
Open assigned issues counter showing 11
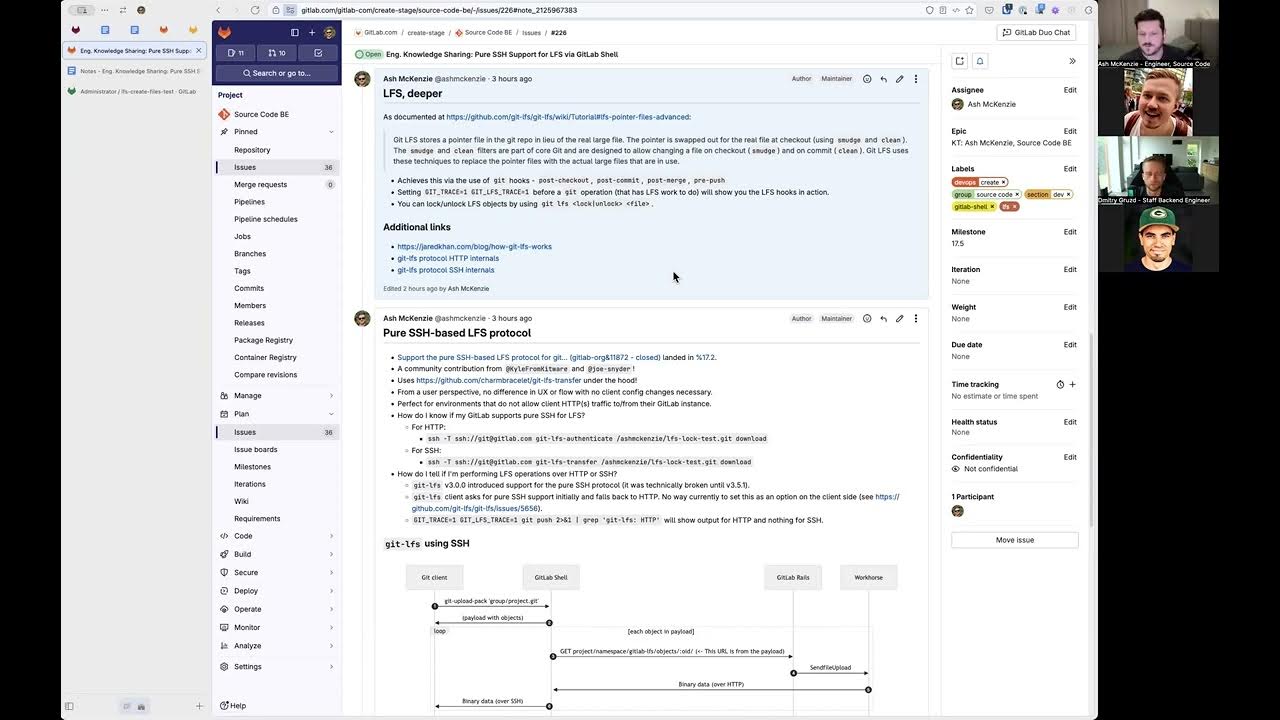(236, 53)
